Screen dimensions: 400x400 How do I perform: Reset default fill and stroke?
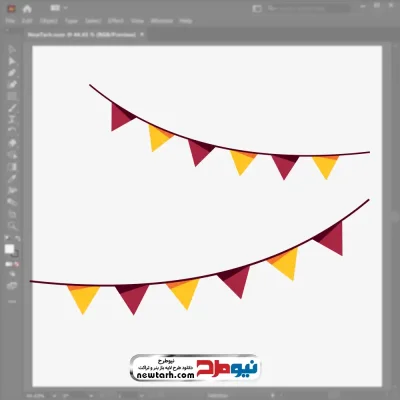click(7, 239)
